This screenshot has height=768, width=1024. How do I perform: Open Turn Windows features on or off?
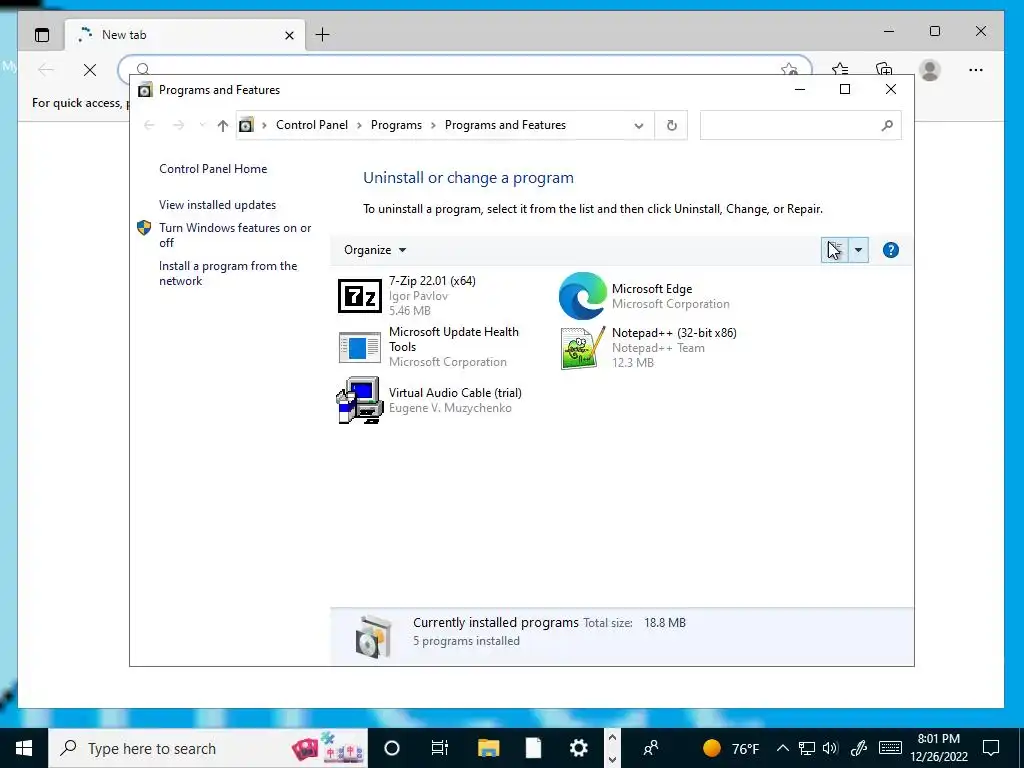tap(235, 235)
